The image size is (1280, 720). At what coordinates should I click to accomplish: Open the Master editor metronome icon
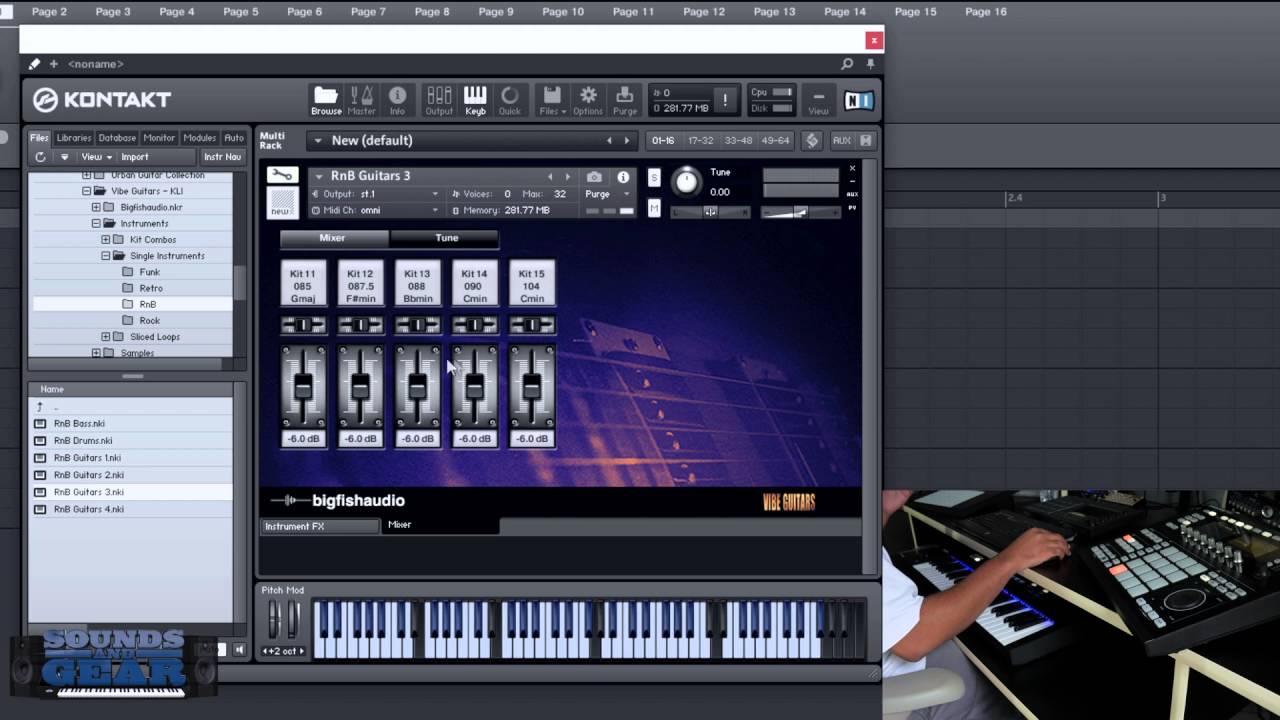362,100
